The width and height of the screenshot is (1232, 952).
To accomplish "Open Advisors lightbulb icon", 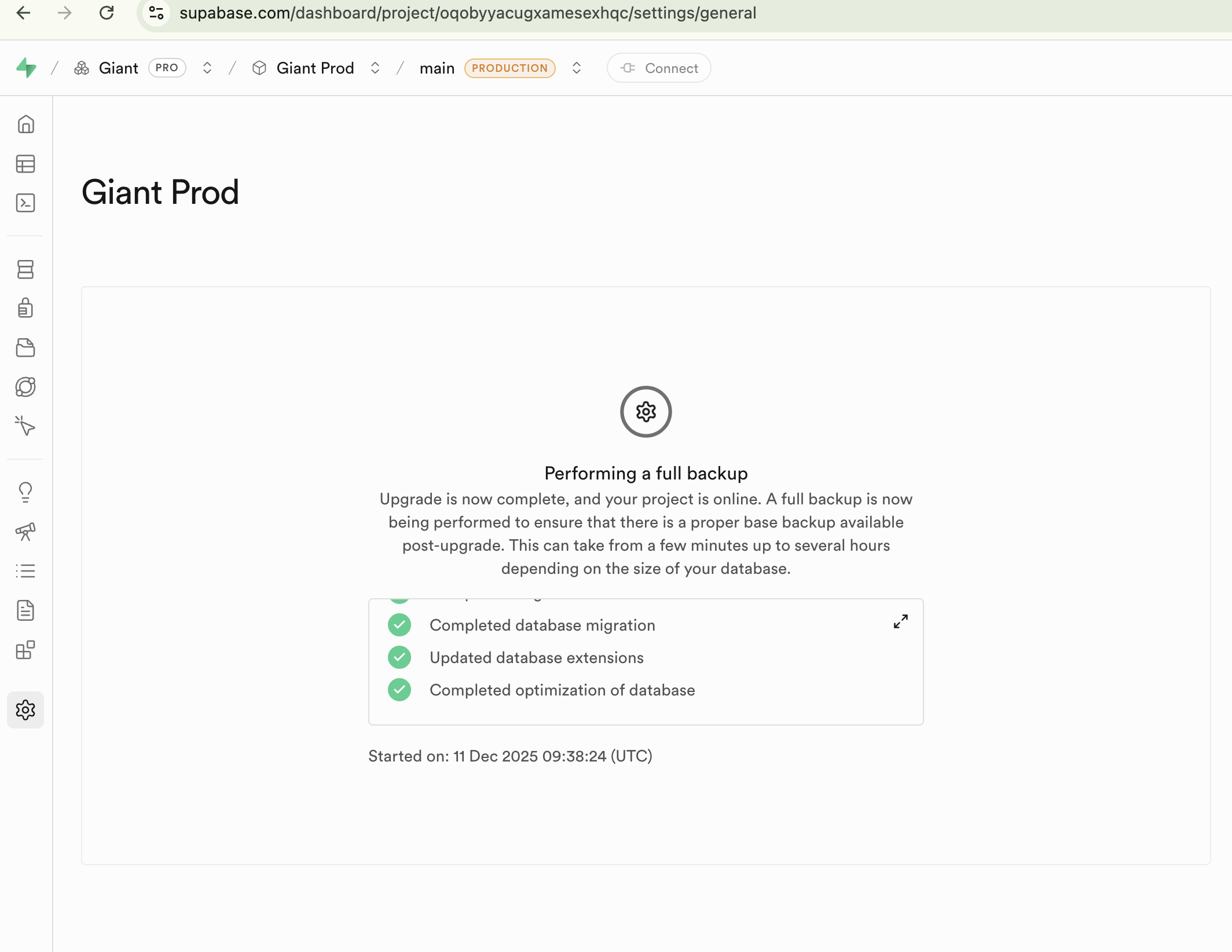I will pos(25,492).
